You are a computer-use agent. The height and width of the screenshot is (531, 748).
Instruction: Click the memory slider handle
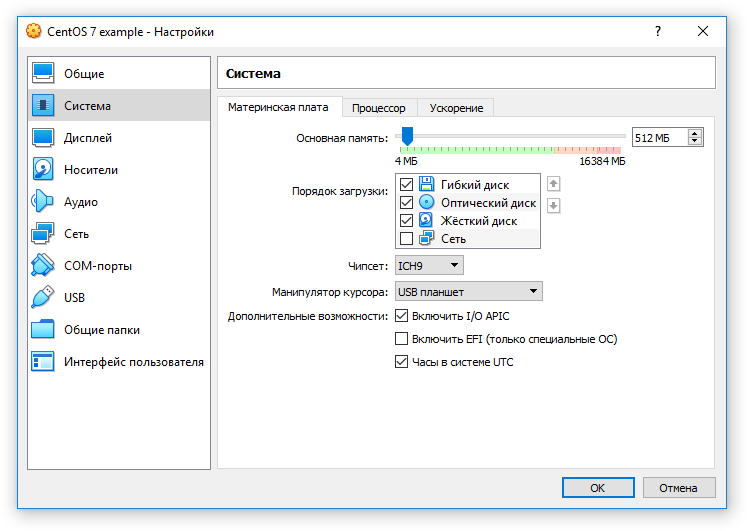(x=407, y=136)
